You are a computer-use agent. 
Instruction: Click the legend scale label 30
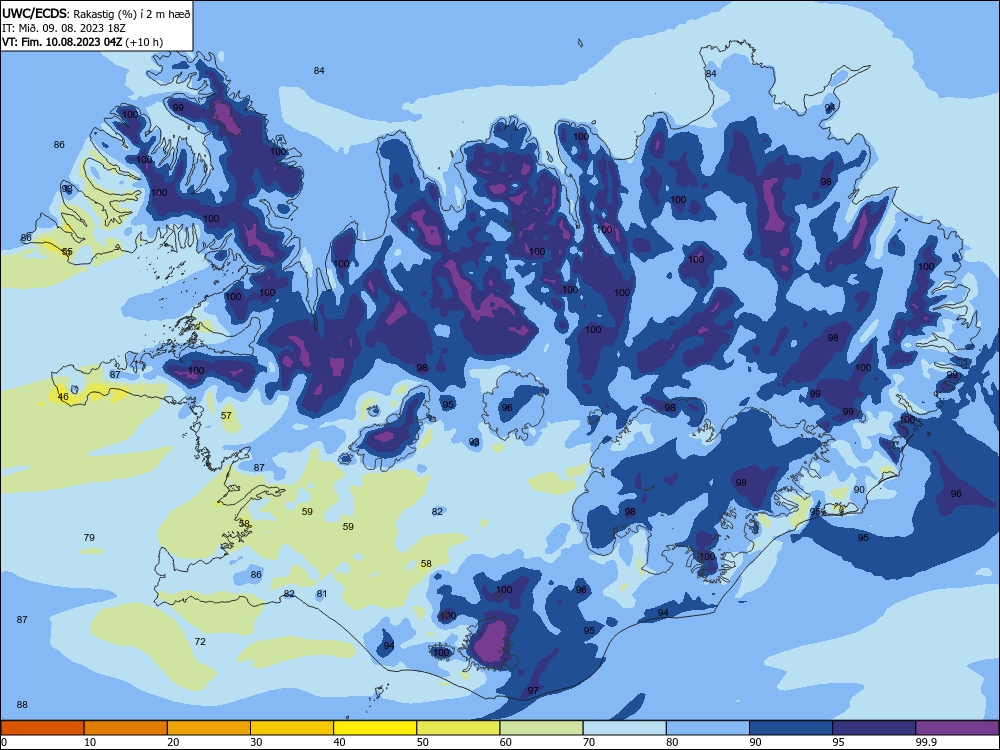(x=256, y=742)
